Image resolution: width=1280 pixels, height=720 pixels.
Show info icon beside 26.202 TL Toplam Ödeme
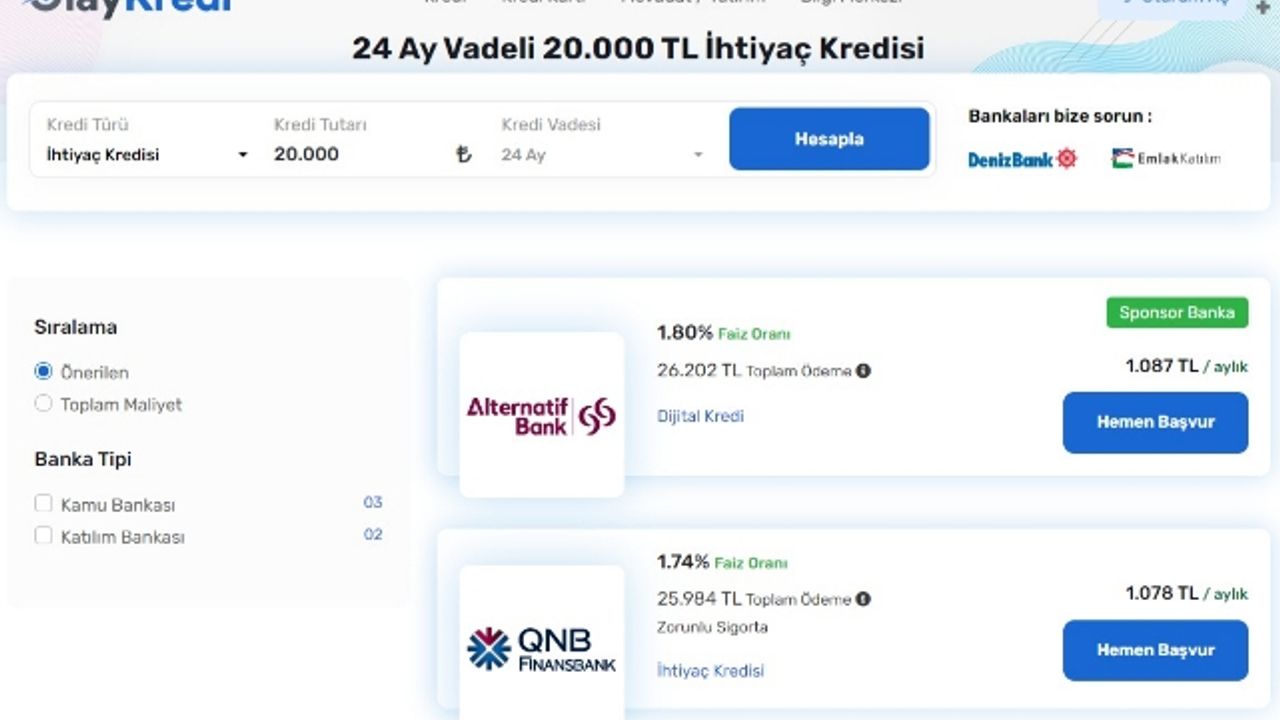coord(863,371)
